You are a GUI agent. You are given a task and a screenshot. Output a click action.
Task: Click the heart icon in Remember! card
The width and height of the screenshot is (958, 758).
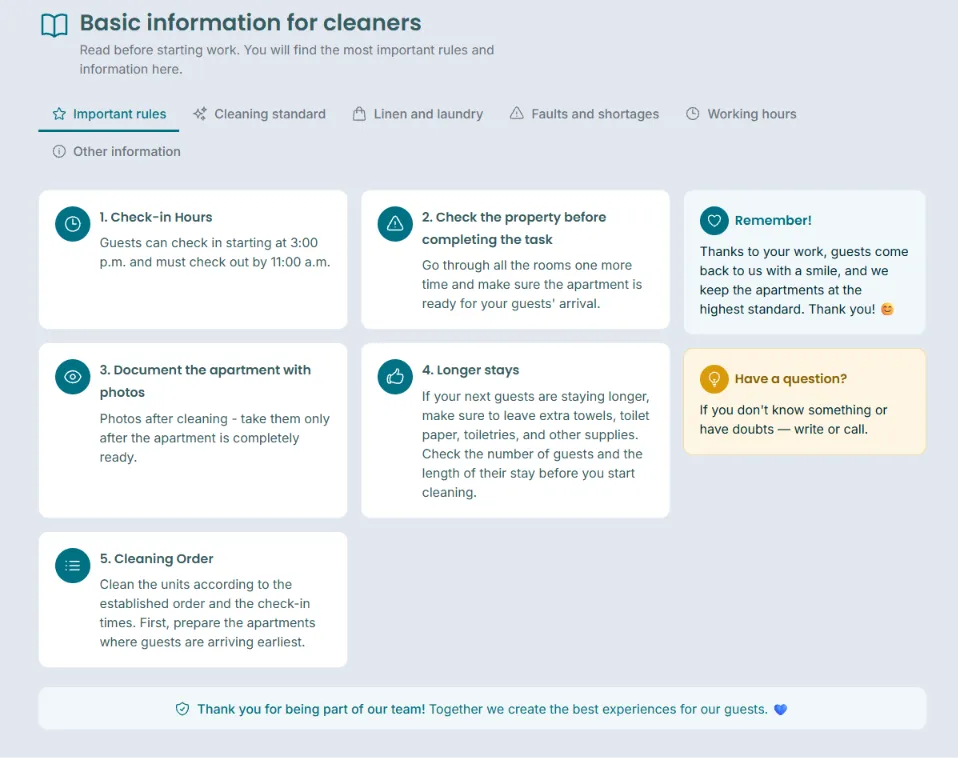(x=714, y=220)
